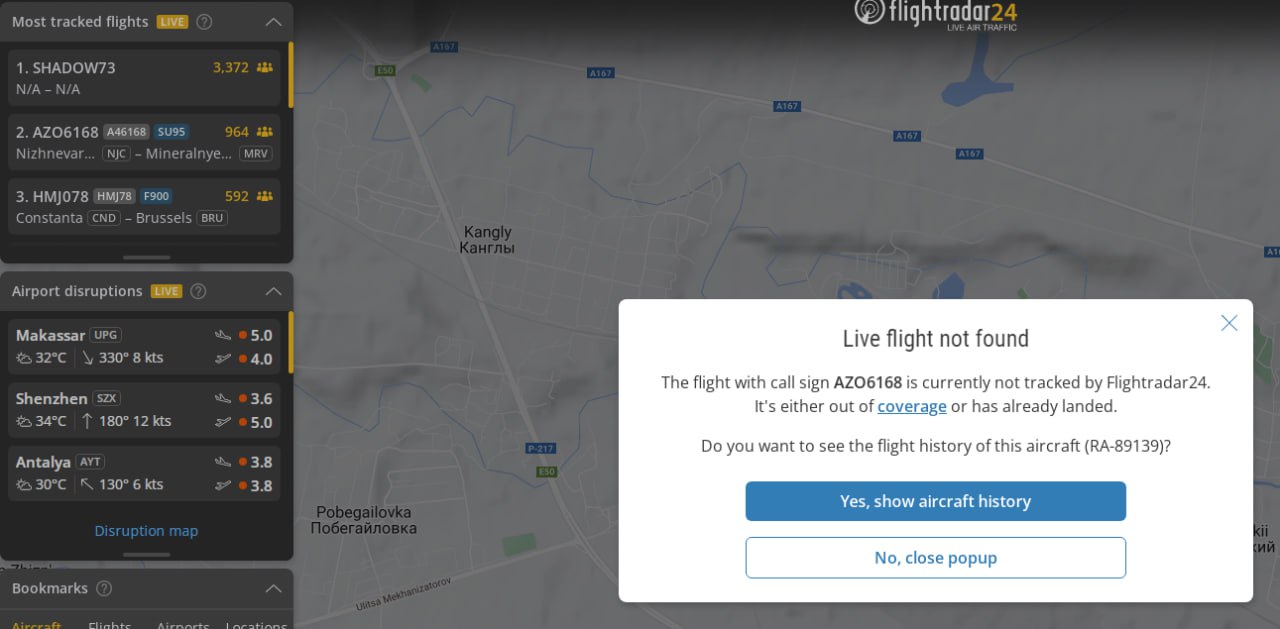1280x629 pixels.
Task: Click help icon beside Airport disruptions
Action: coord(198,291)
